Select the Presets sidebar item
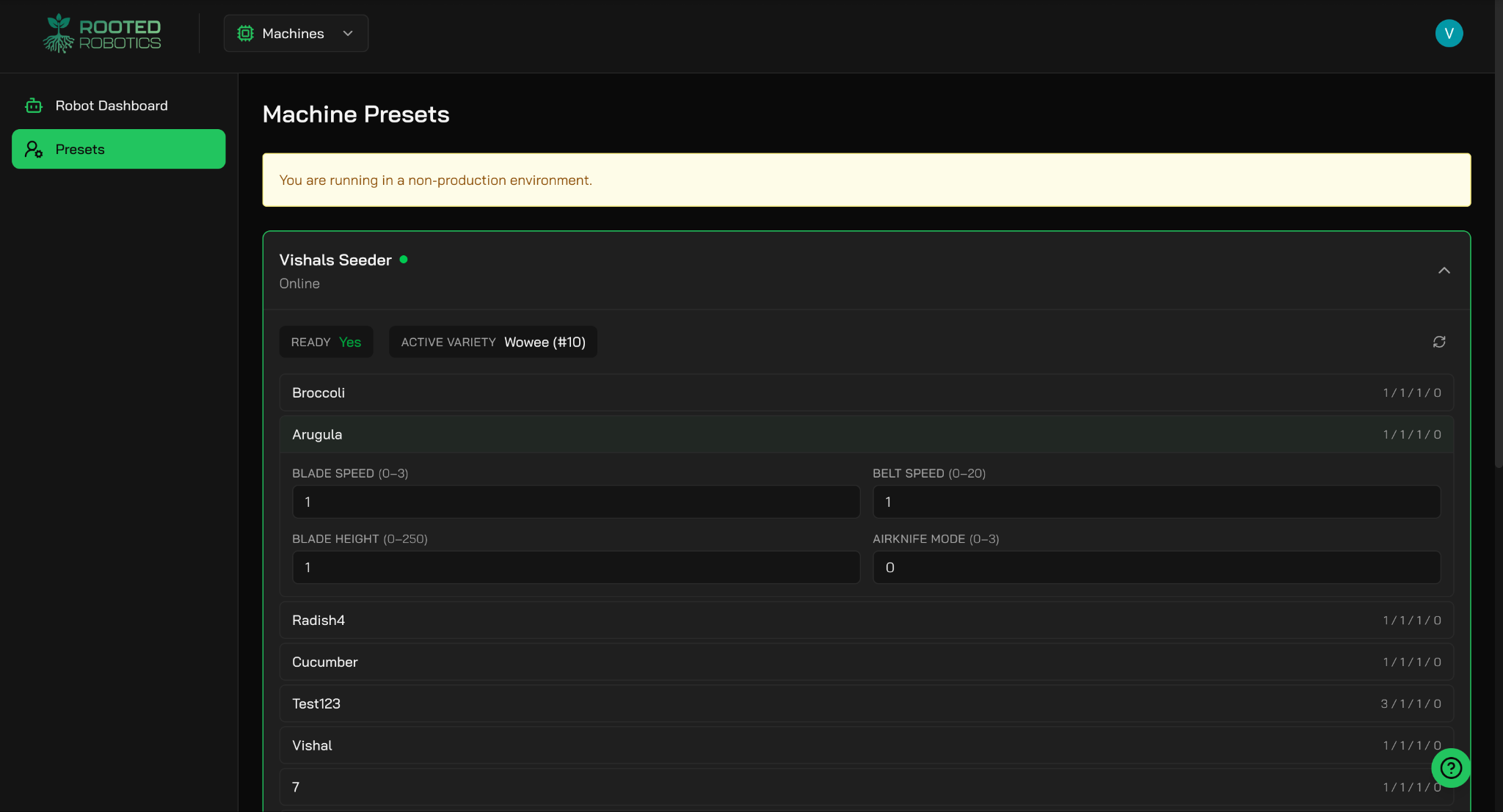The image size is (1503, 812). 119,149
